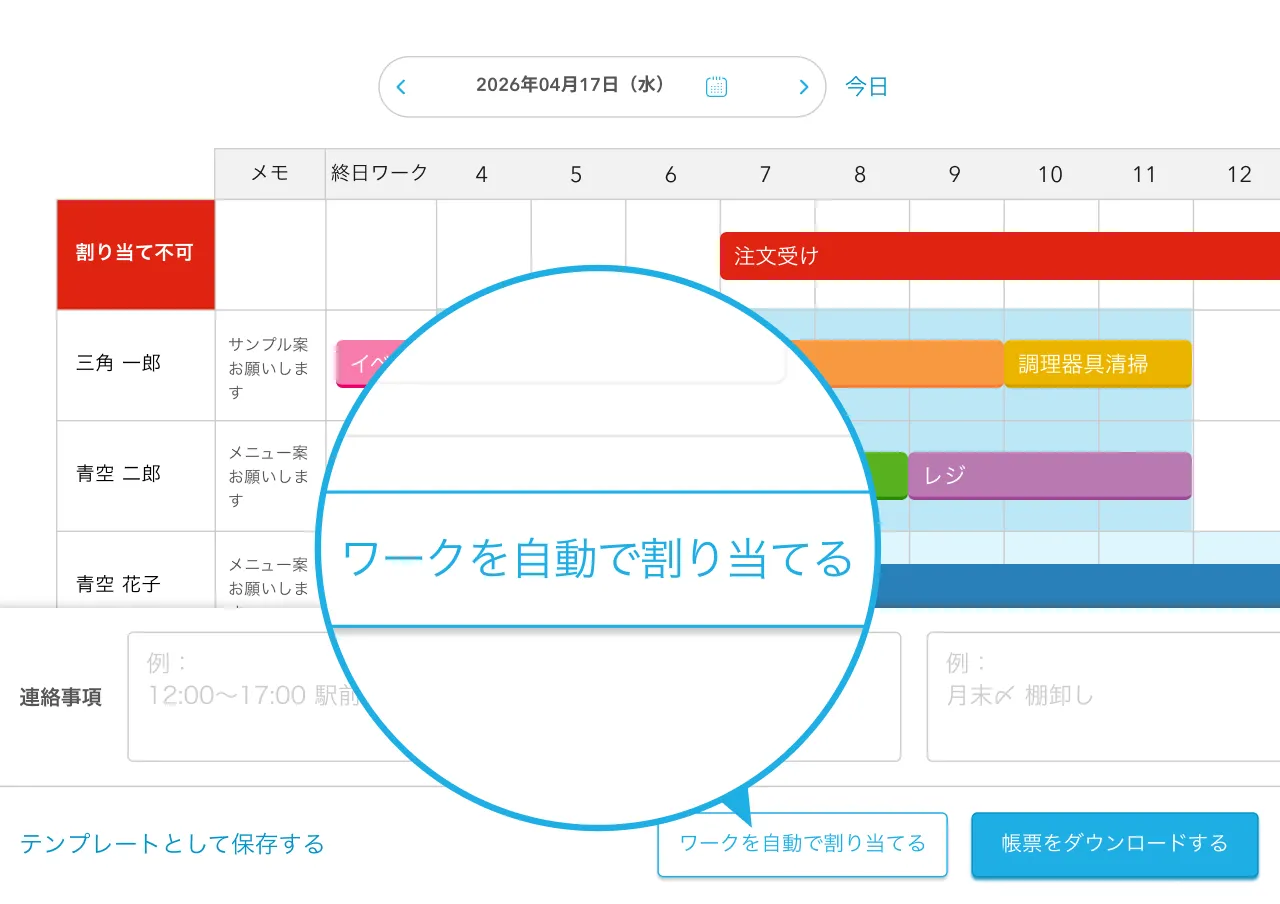Click the メモ column header
Viewport: 1280px width, 904px height.
point(270,174)
